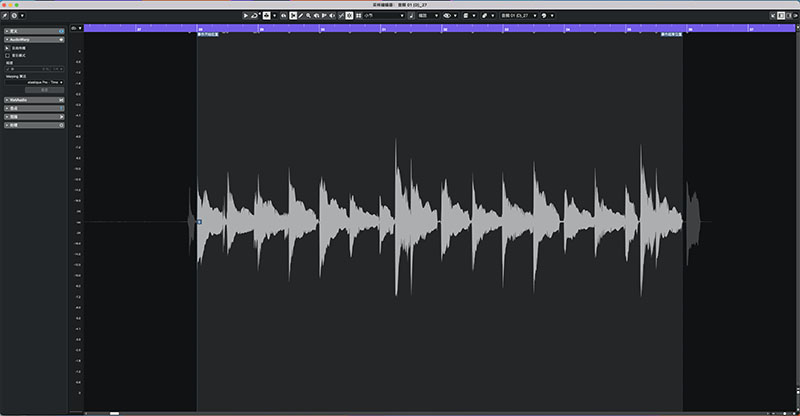The image size is (800, 416).
Task: Expand the first inspector section header
Action: click(34, 31)
